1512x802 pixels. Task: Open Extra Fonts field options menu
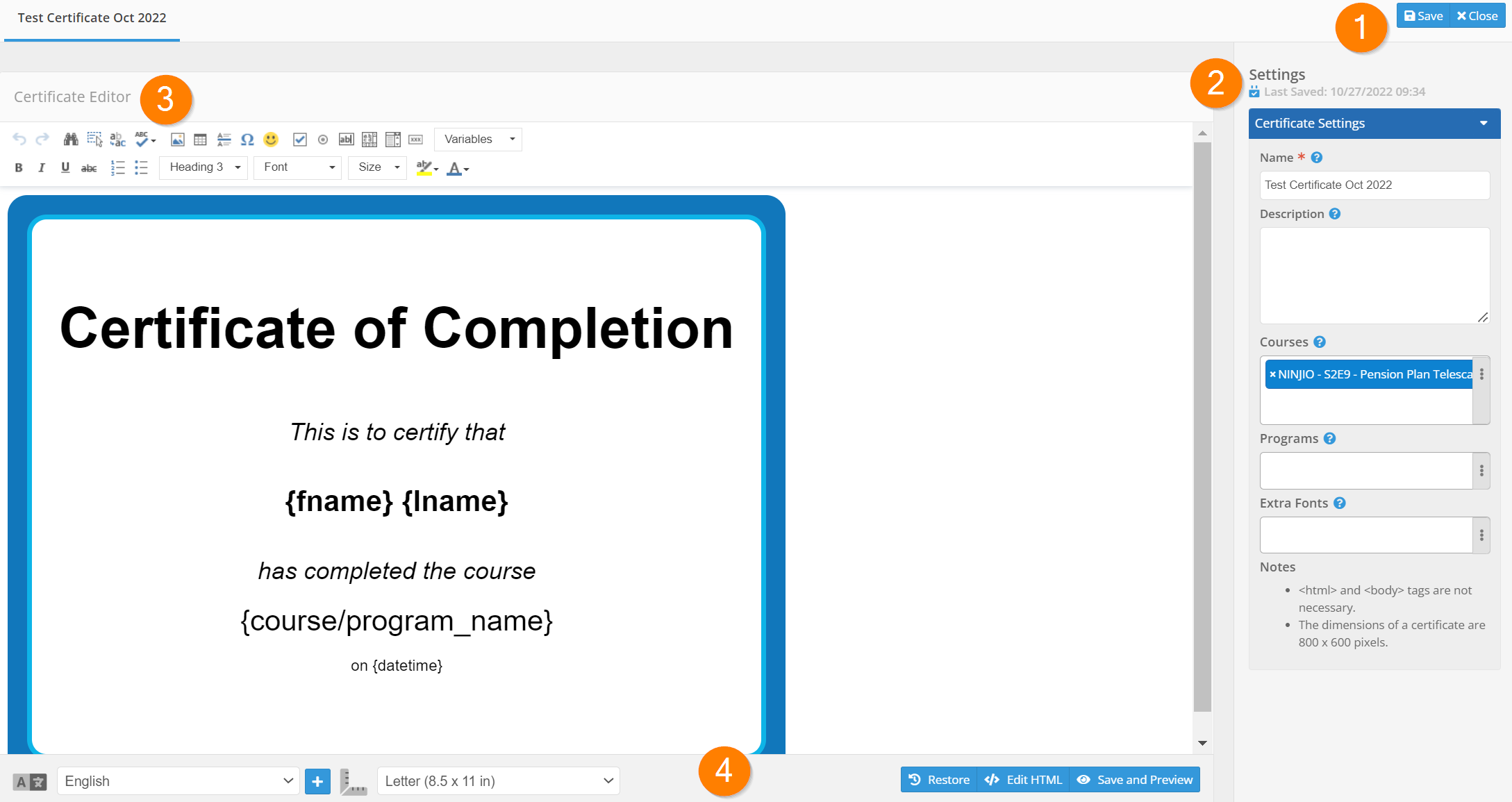tap(1481, 535)
